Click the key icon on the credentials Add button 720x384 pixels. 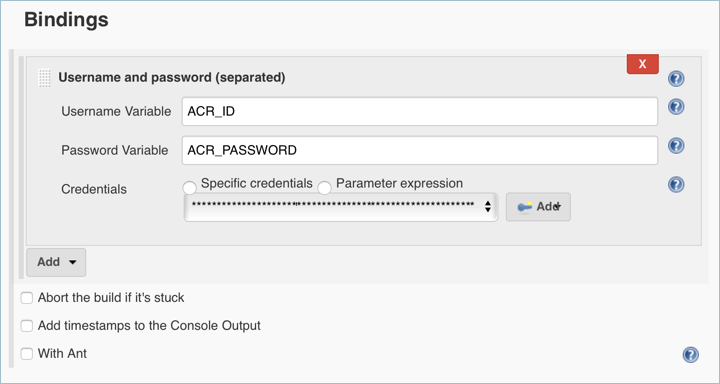point(524,207)
